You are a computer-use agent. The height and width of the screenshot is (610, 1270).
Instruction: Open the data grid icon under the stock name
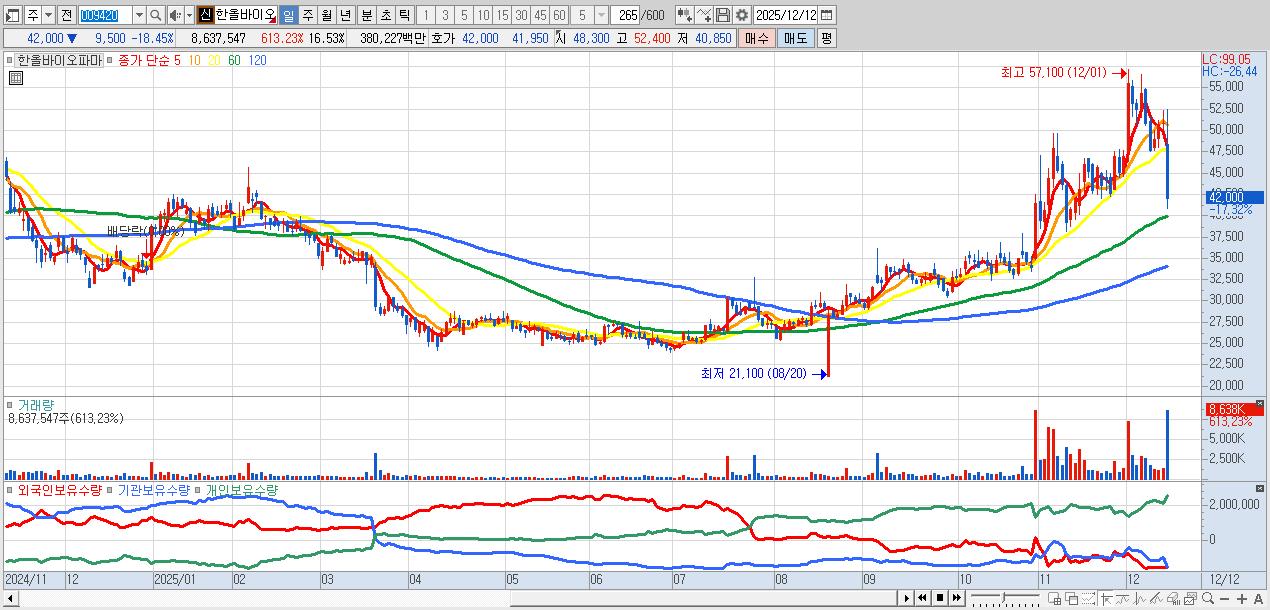pos(16,76)
